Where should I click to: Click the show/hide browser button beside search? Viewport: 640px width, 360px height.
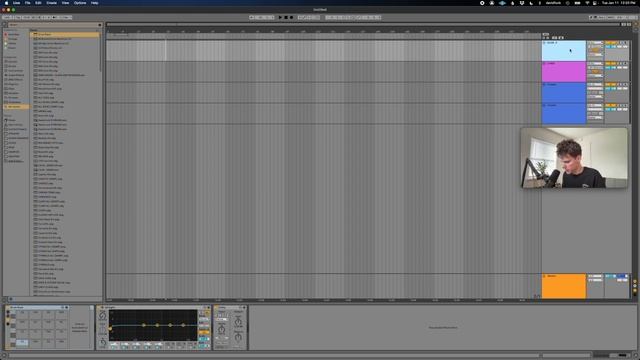pos(4,25)
